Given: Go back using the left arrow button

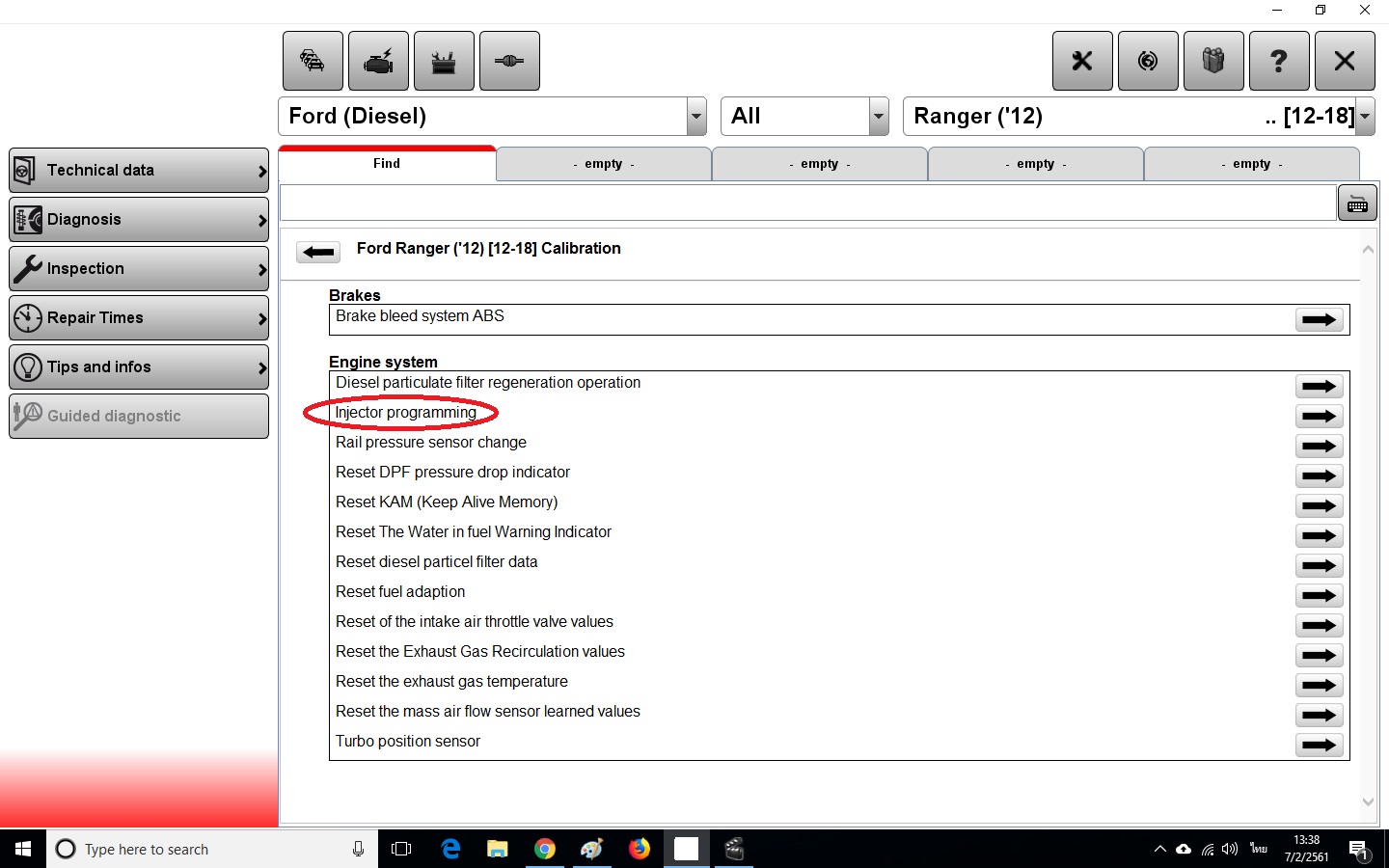Looking at the screenshot, I should coord(318,253).
